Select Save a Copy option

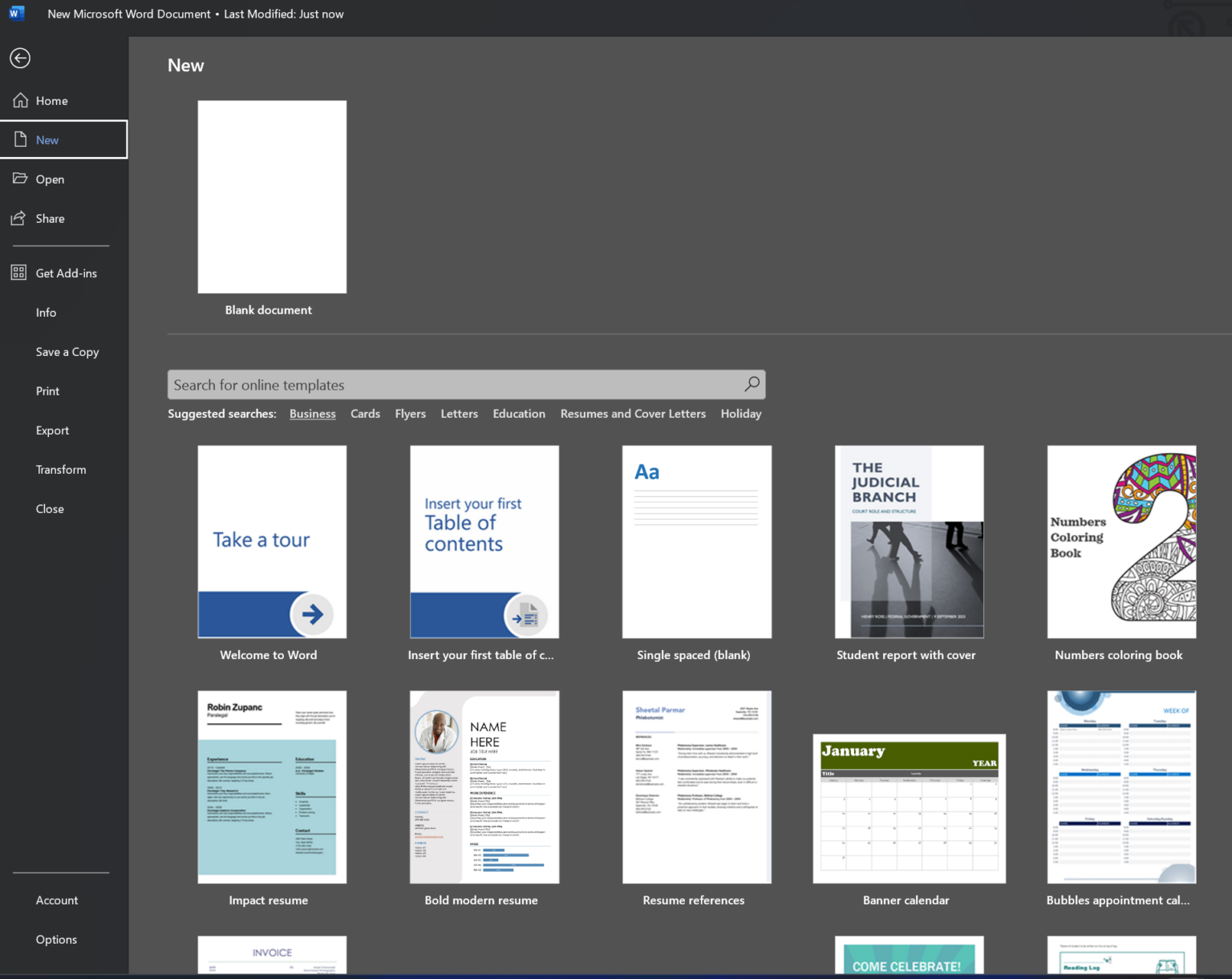pyautogui.click(x=67, y=352)
